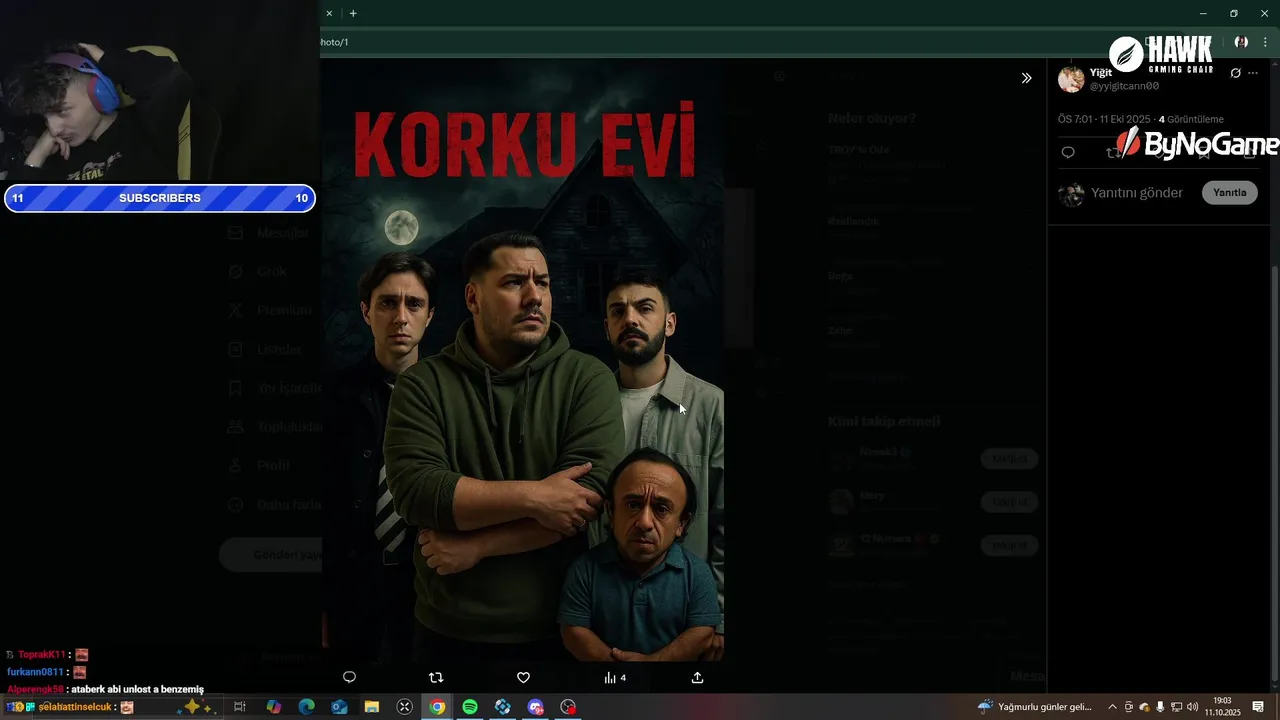Open Microsoft Edge from the taskbar
The image size is (1280, 720).
point(307,707)
